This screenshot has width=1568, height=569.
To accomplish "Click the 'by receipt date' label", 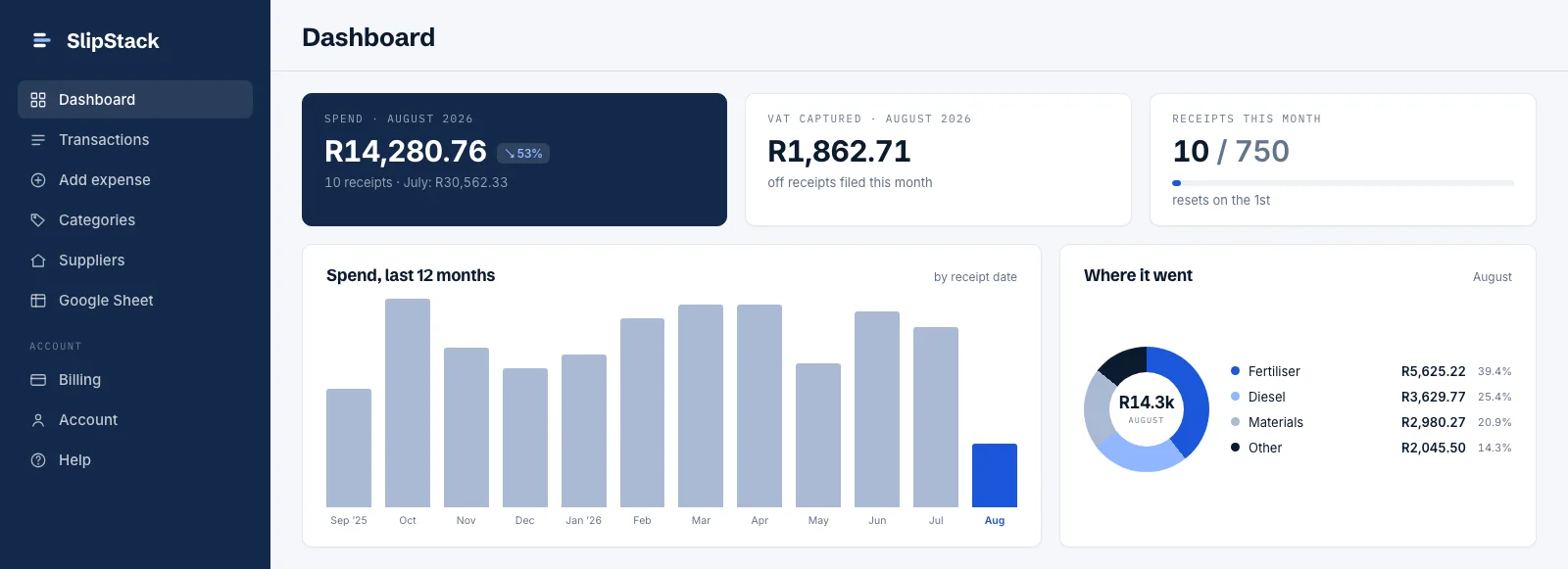I will [x=975, y=277].
